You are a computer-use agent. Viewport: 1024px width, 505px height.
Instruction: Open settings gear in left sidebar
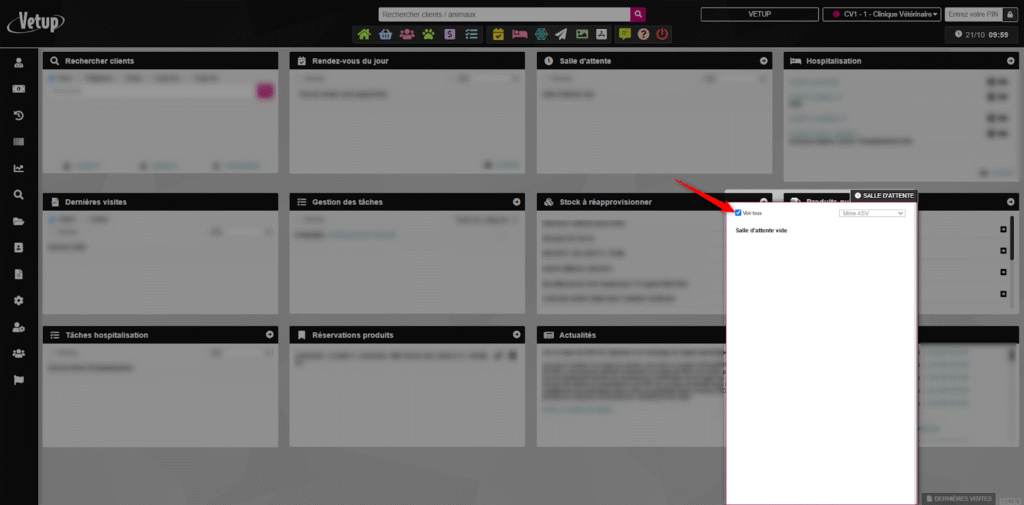click(18, 300)
